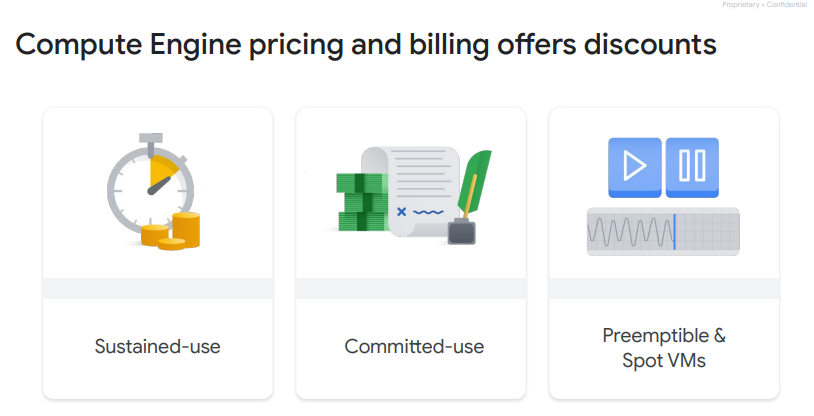Click the gray band in Sustained-use card
The image size is (814, 416).
pyautogui.click(x=158, y=288)
